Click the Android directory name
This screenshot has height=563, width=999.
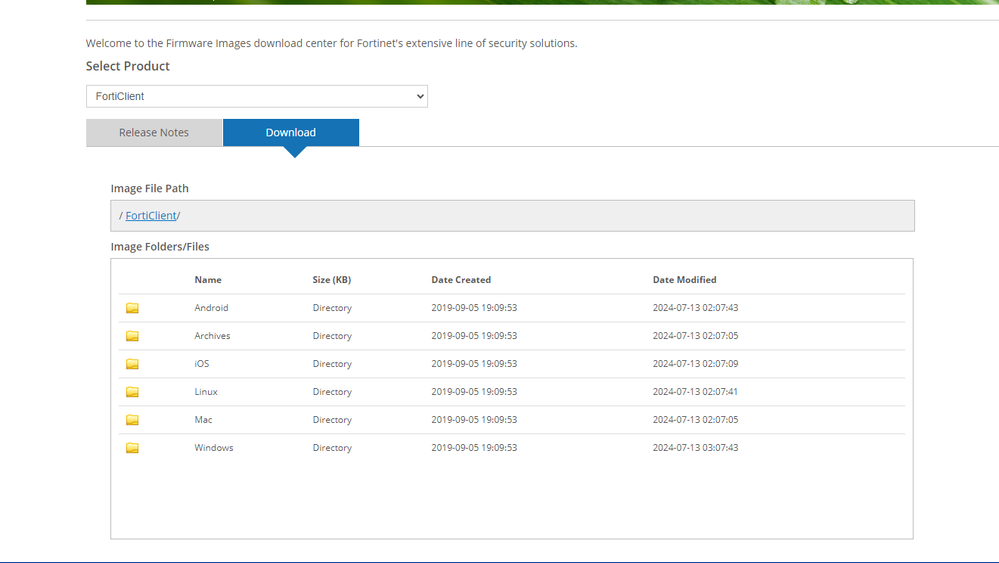pos(211,308)
